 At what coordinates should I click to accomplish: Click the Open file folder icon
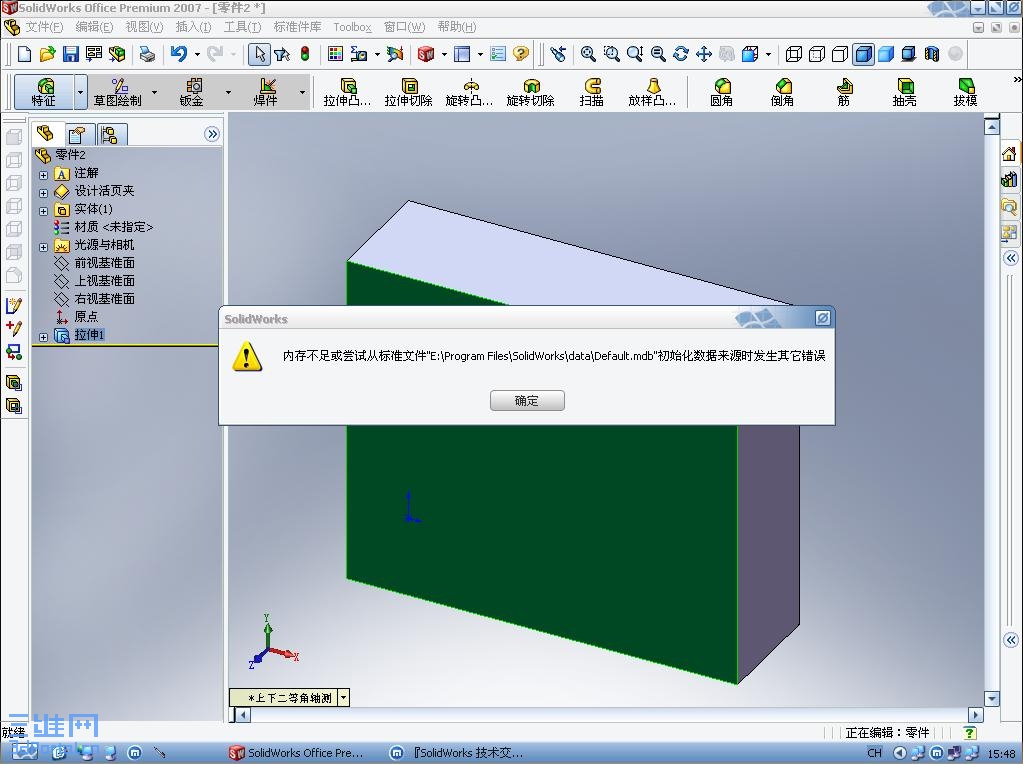click(x=47, y=54)
